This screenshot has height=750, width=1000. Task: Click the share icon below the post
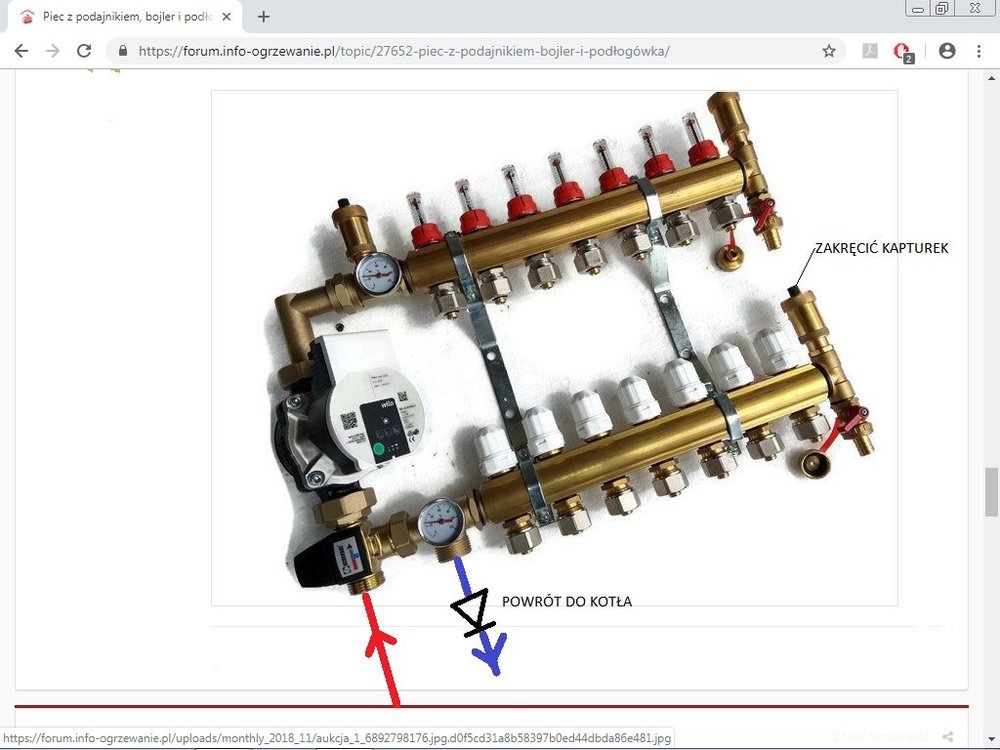point(948,738)
